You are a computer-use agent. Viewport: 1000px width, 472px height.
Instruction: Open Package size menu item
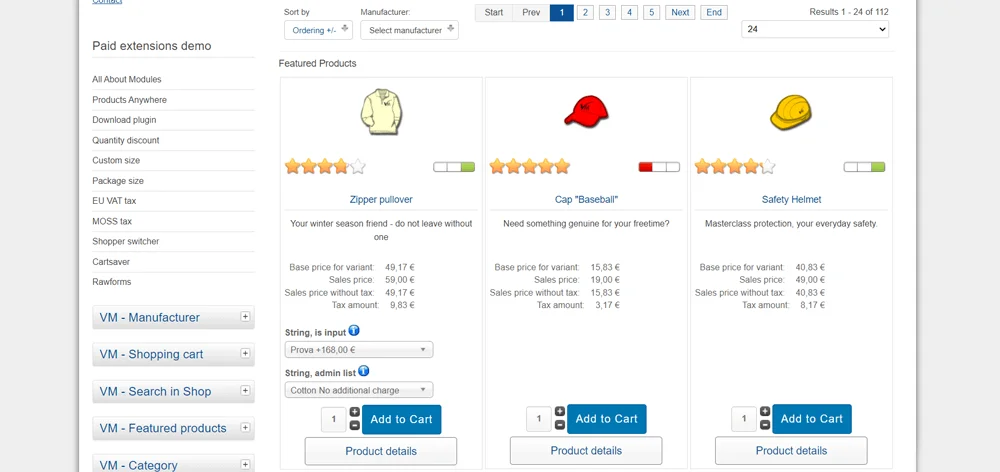point(118,181)
